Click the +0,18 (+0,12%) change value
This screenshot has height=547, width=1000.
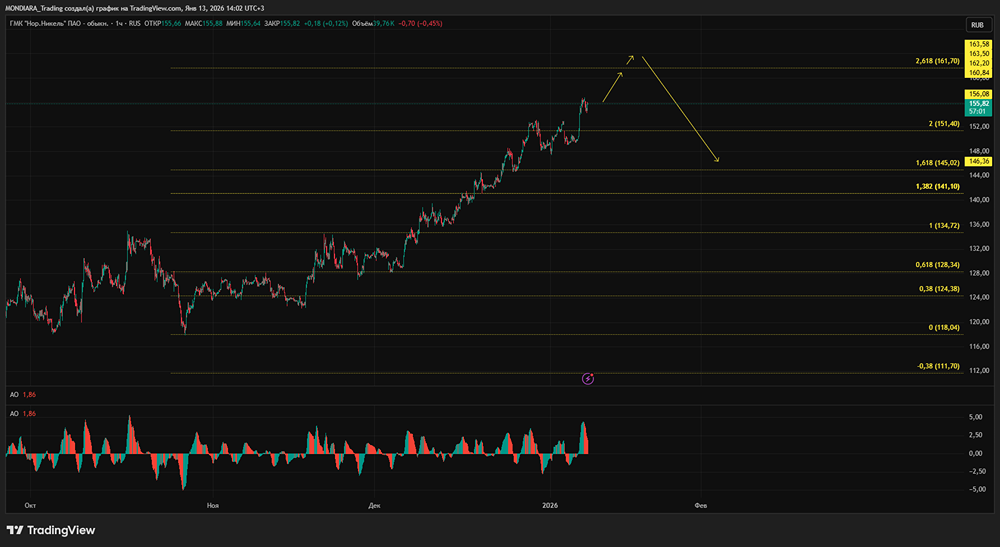[x=326, y=24]
